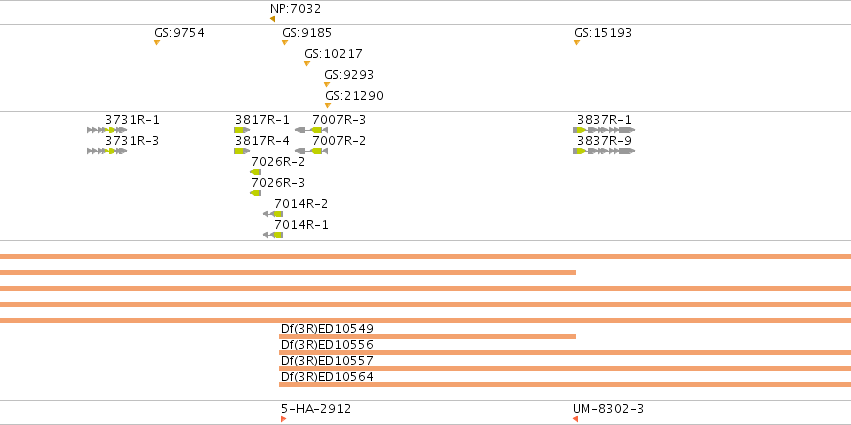Click the 3817R-1 text label
This screenshot has height=425, width=851.
[262, 120]
